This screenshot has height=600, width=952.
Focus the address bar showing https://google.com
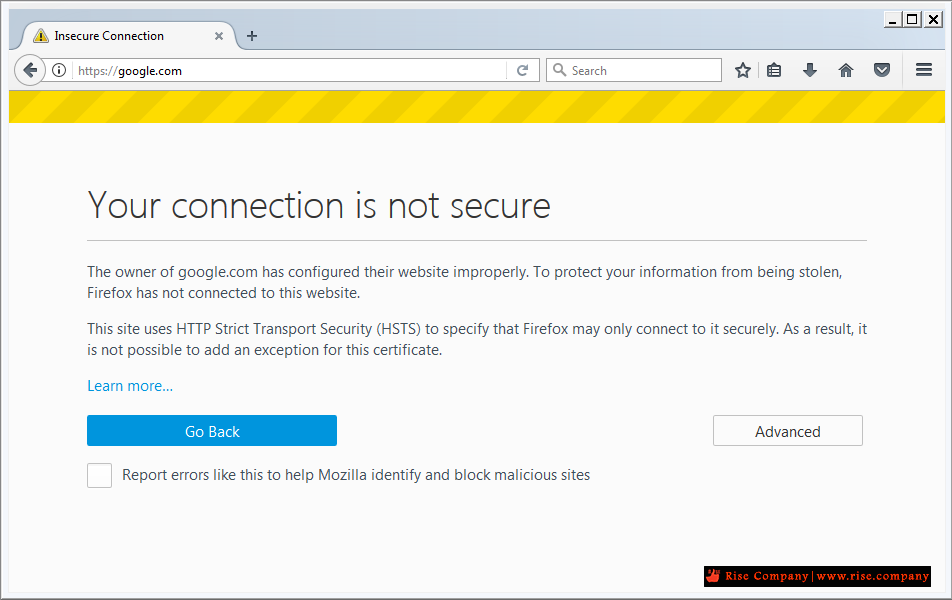[288, 70]
